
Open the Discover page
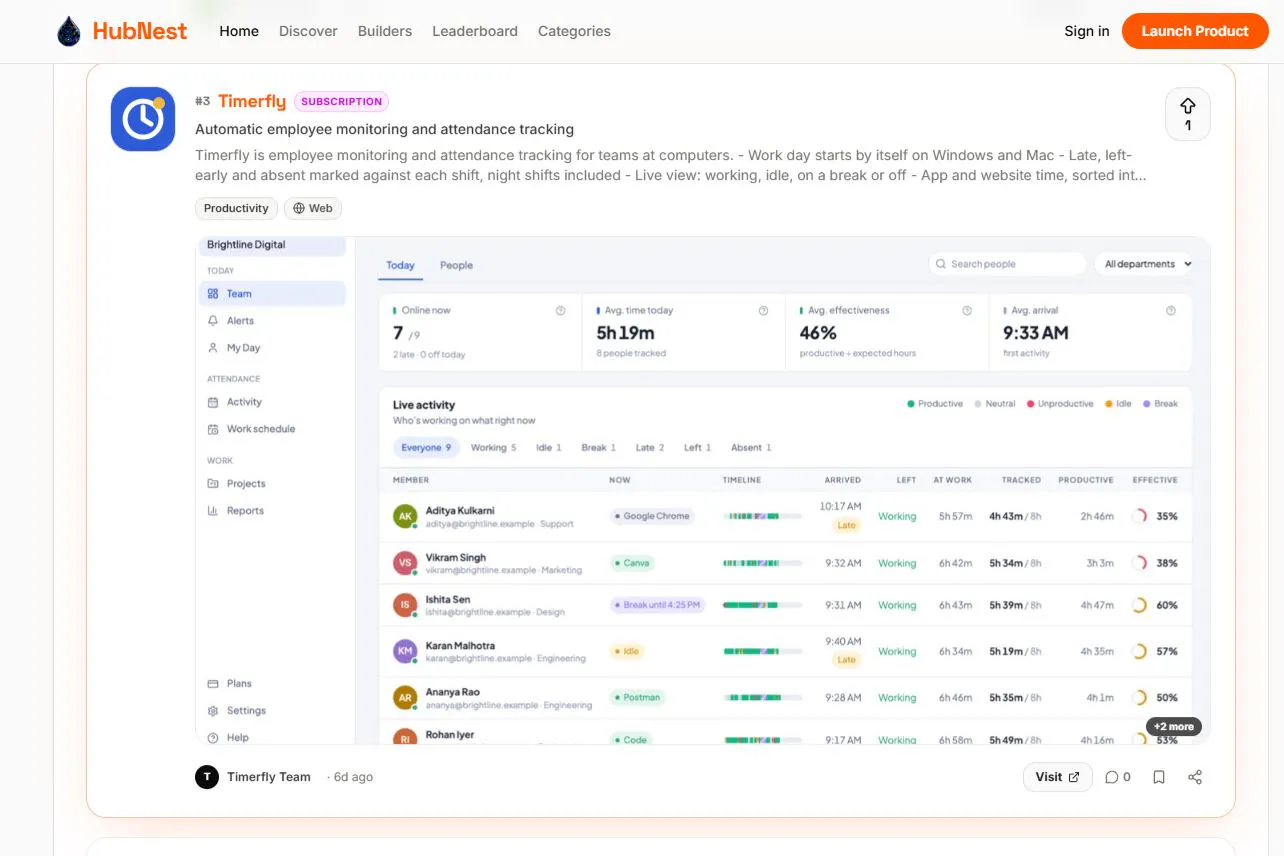click(308, 31)
